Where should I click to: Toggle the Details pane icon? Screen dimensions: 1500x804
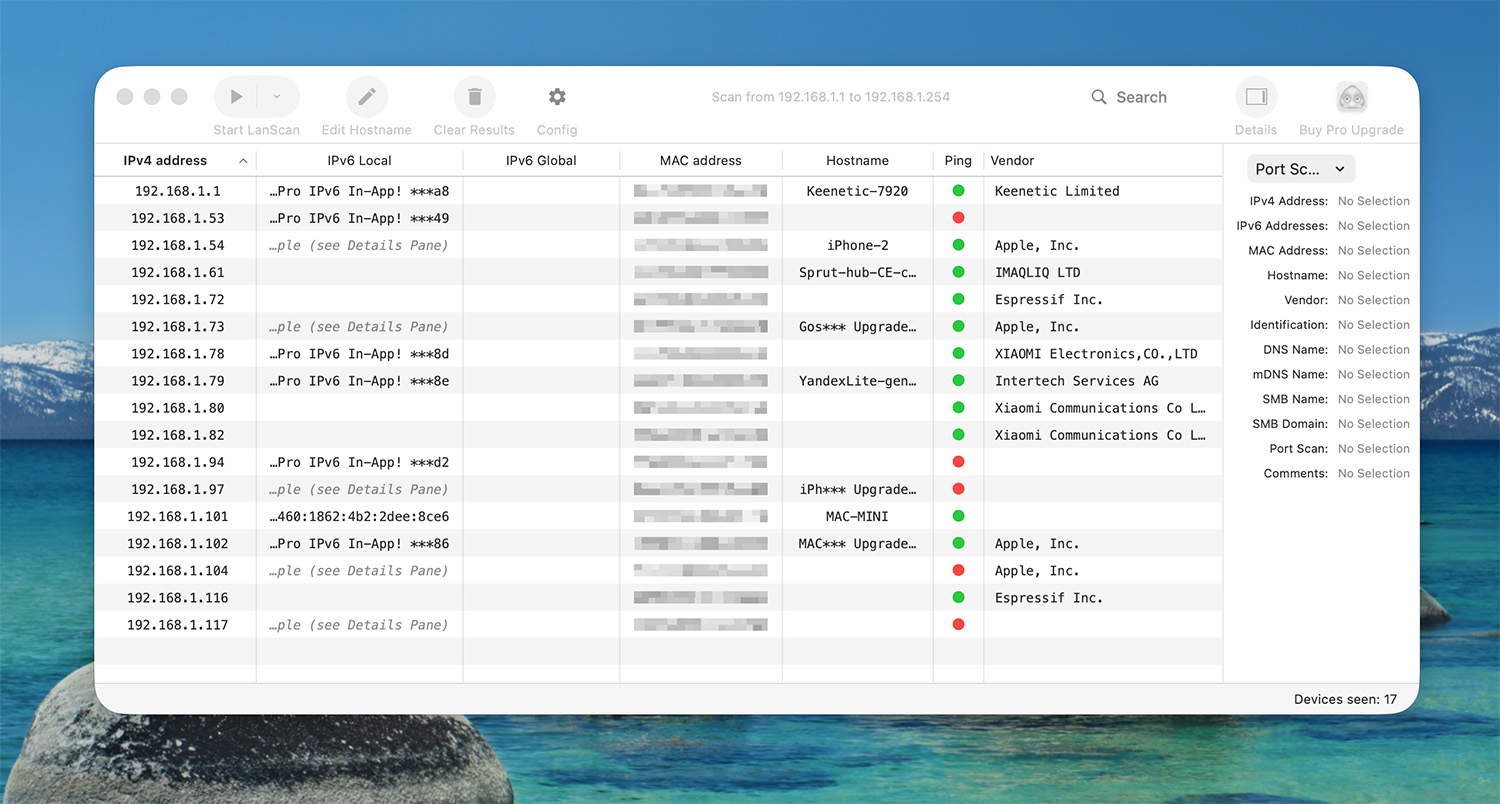1256,97
